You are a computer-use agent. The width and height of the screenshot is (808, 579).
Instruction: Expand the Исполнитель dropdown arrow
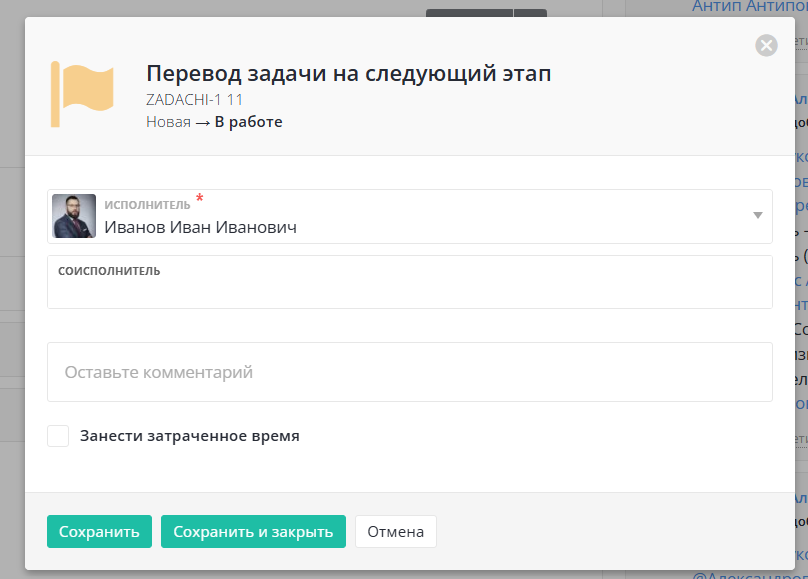click(757, 216)
